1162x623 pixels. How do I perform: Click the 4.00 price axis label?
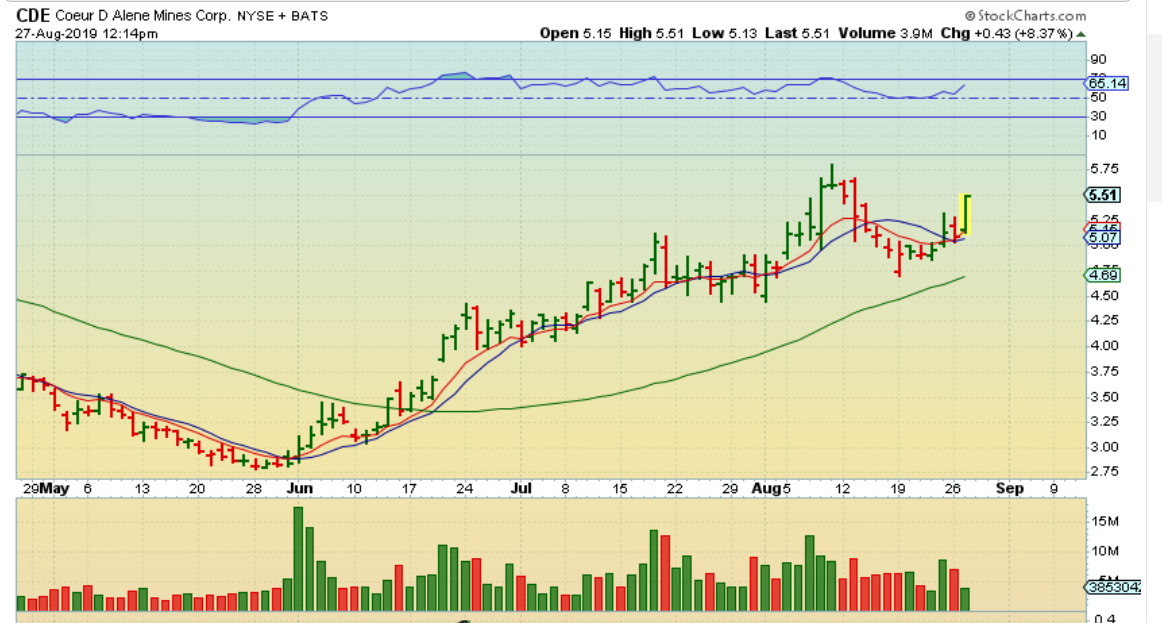click(1104, 345)
